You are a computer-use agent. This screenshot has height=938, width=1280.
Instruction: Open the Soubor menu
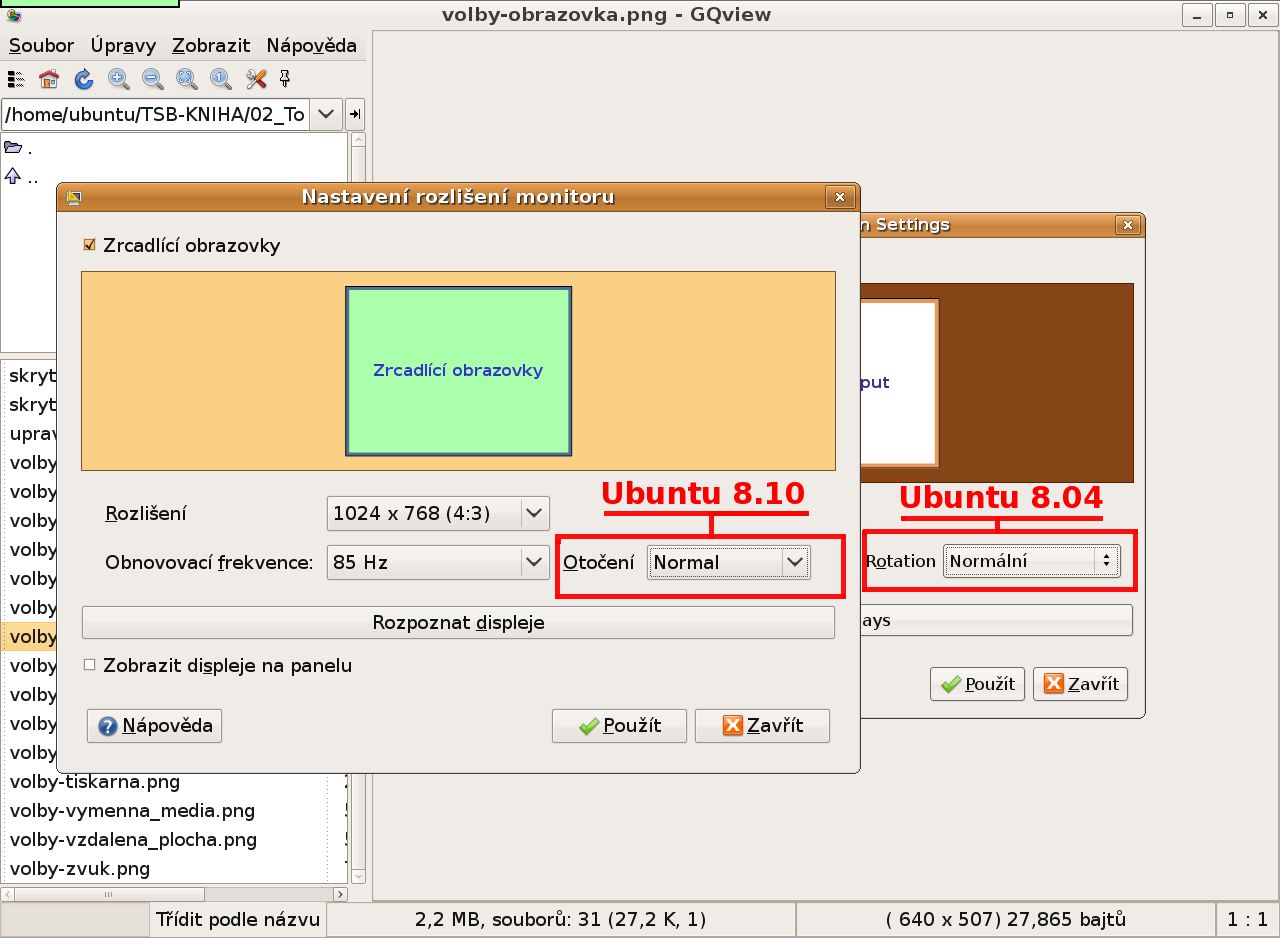click(42, 46)
